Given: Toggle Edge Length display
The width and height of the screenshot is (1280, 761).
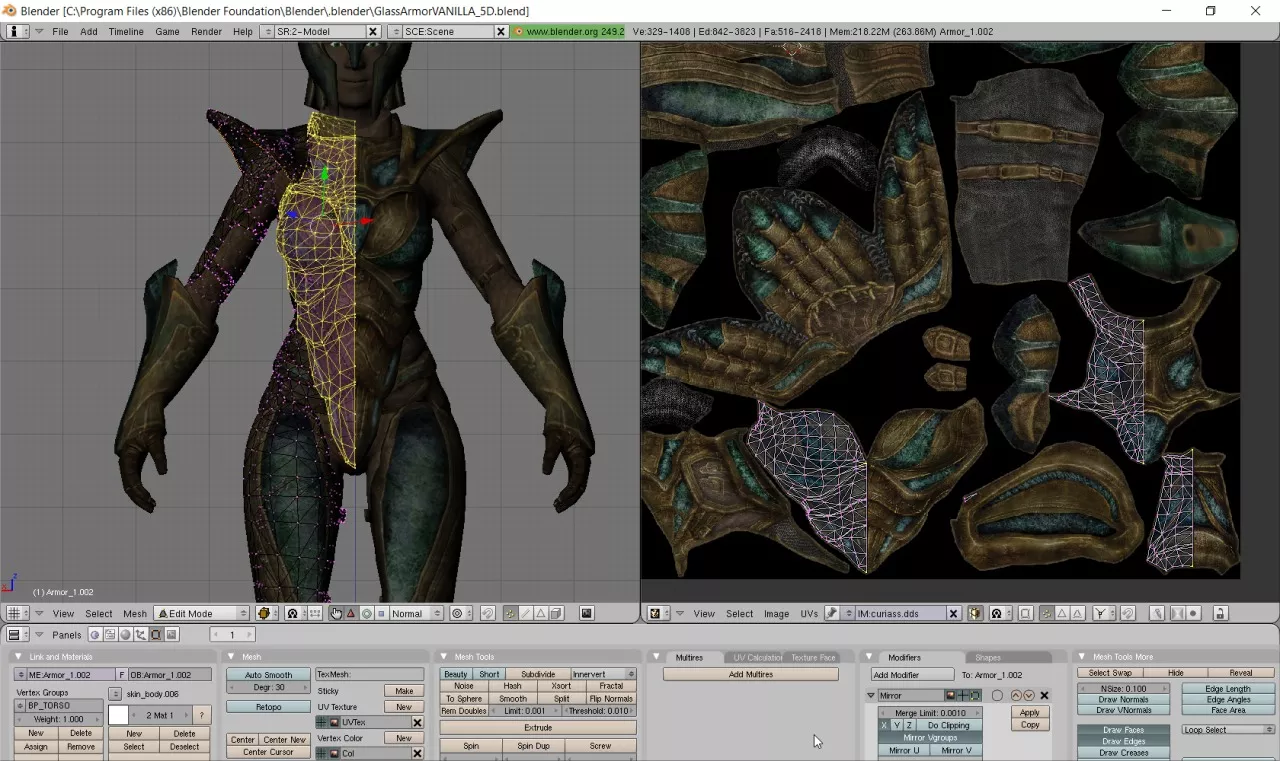Looking at the screenshot, I should click(1227, 689).
